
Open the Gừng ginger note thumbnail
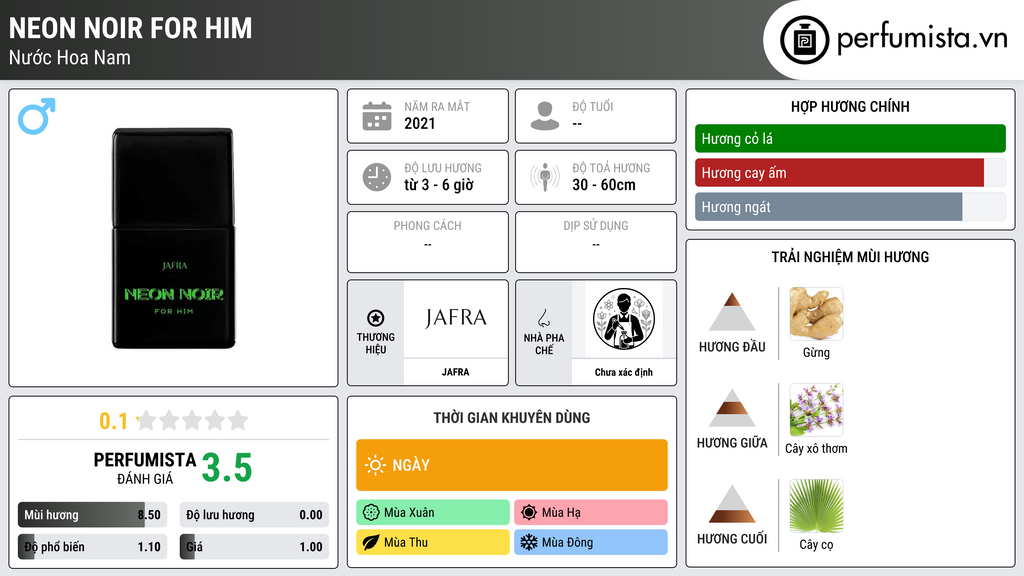[816, 314]
